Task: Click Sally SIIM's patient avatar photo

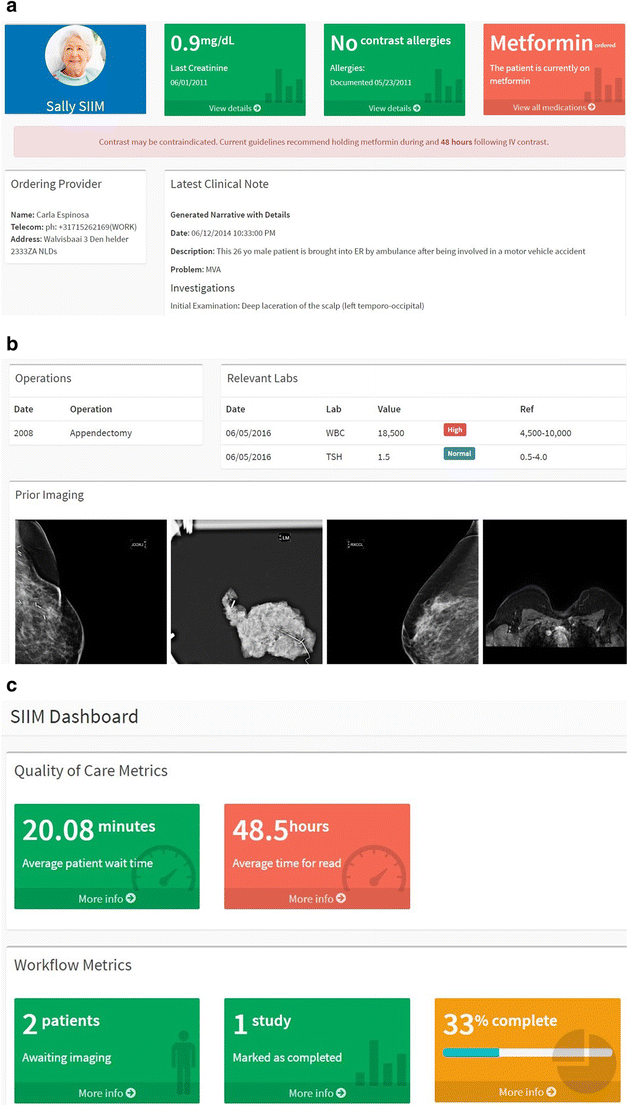Action: pos(75,62)
